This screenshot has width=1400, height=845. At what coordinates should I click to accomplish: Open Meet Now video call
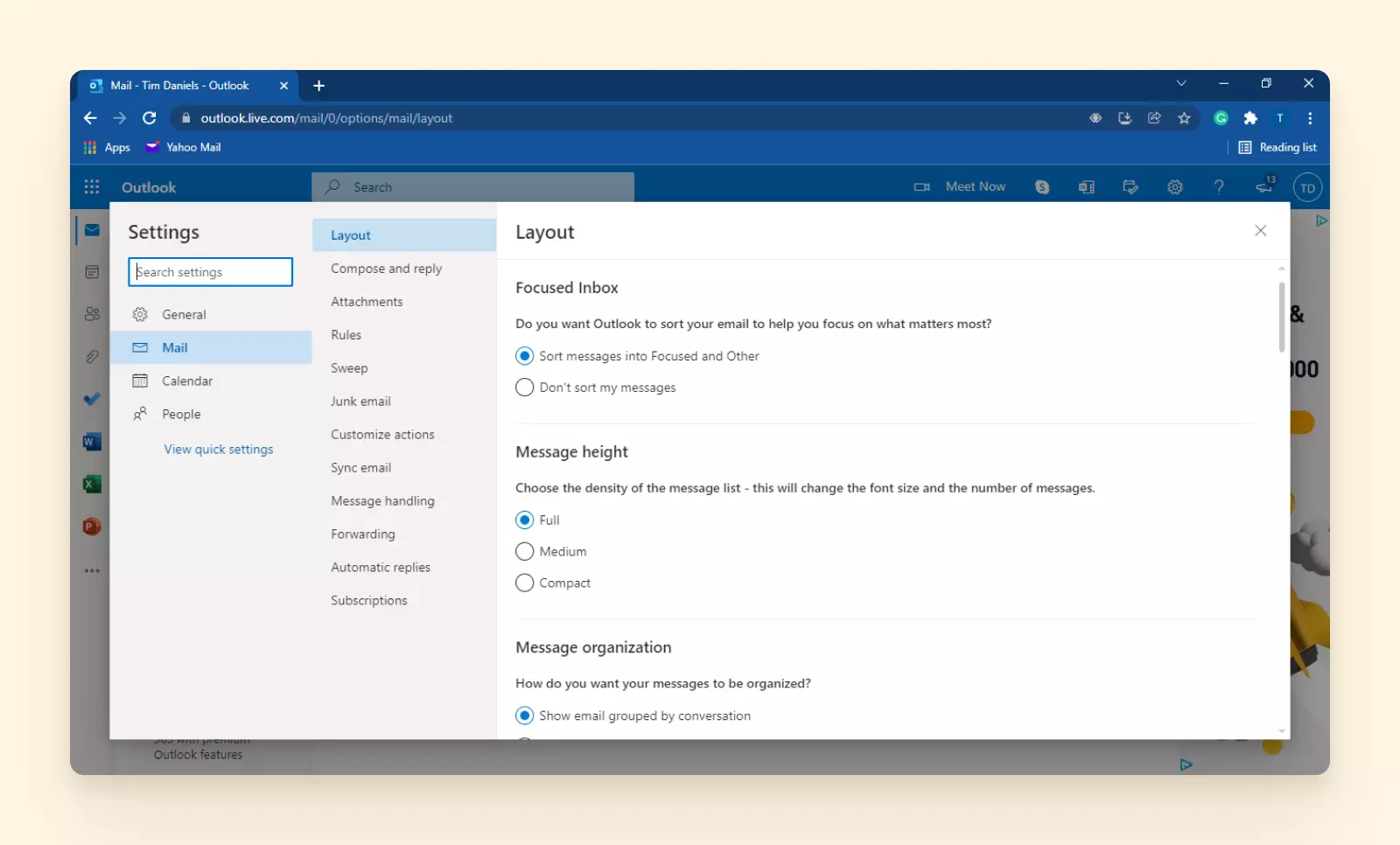[960, 186]
